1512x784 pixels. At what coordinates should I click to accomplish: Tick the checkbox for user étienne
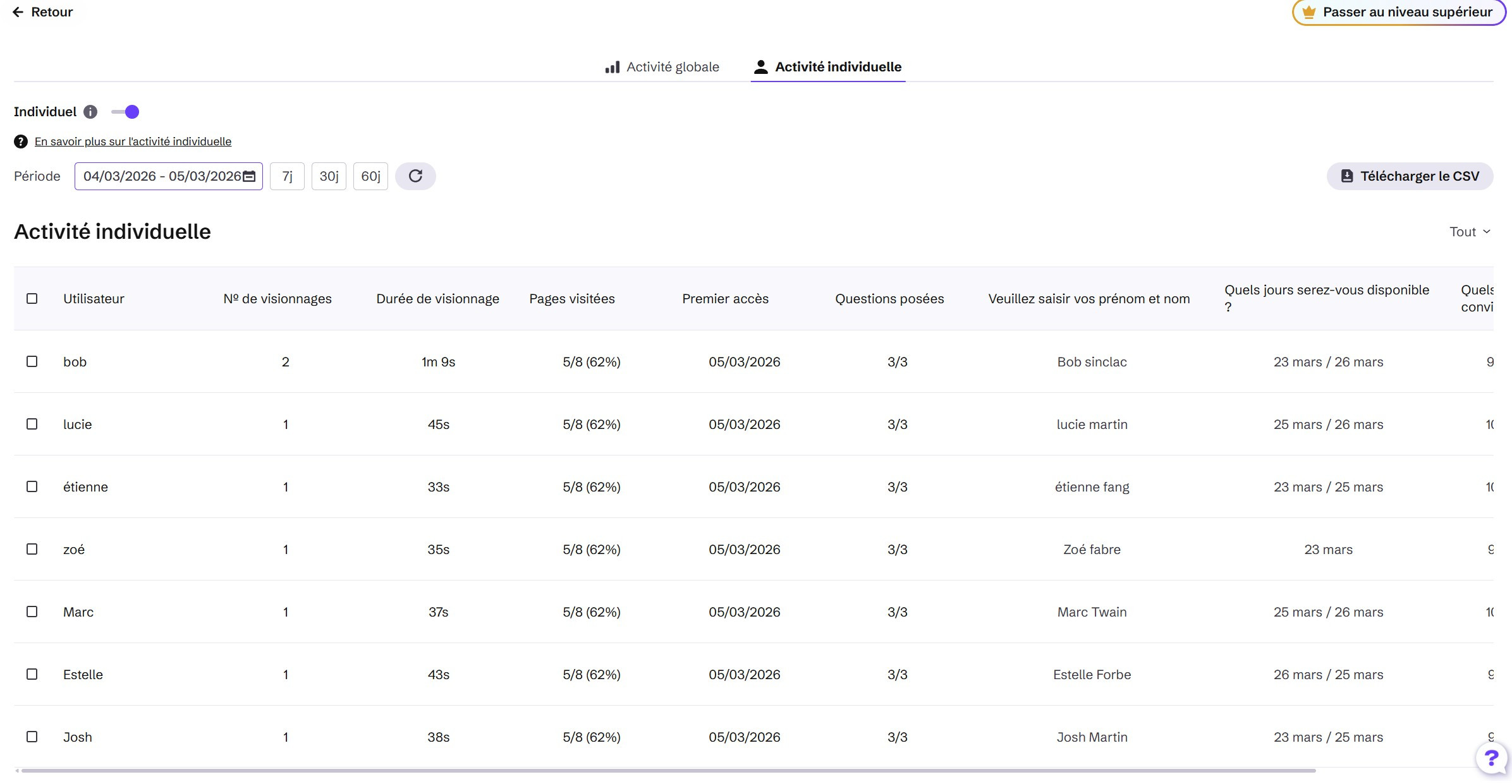32,486
